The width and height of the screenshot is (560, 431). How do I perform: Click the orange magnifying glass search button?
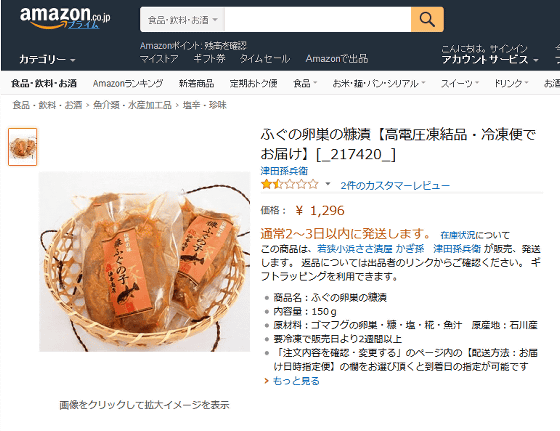click(427, 20)
